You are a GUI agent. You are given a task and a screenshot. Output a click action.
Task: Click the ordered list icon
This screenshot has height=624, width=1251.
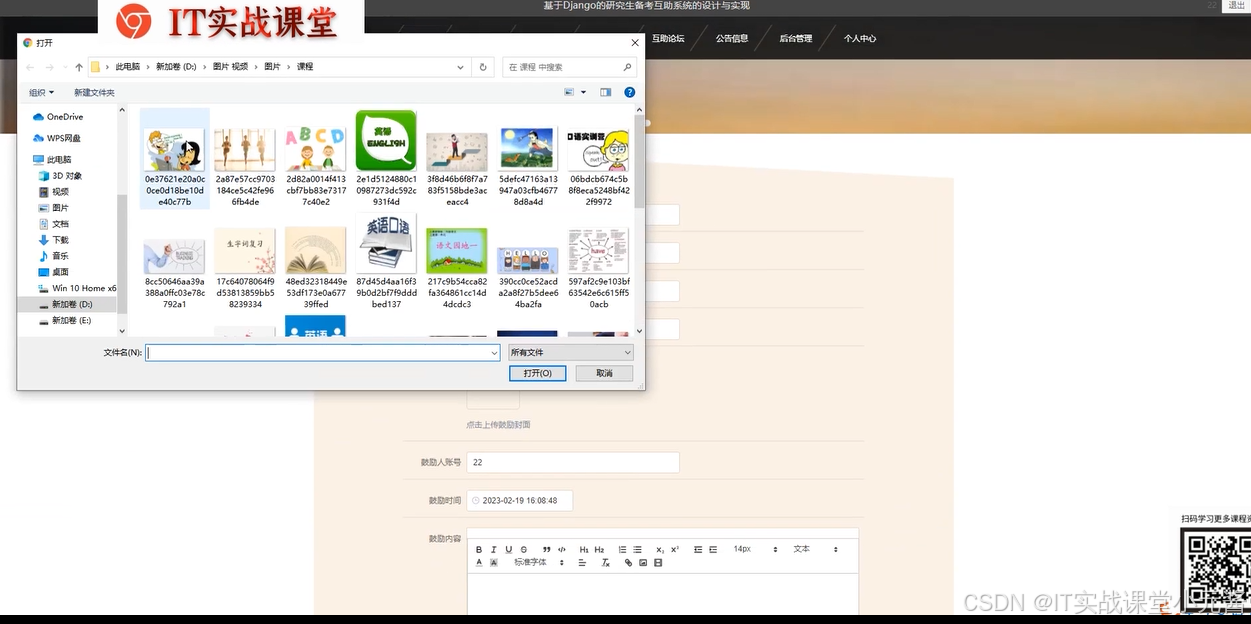[x=621, y=549]
